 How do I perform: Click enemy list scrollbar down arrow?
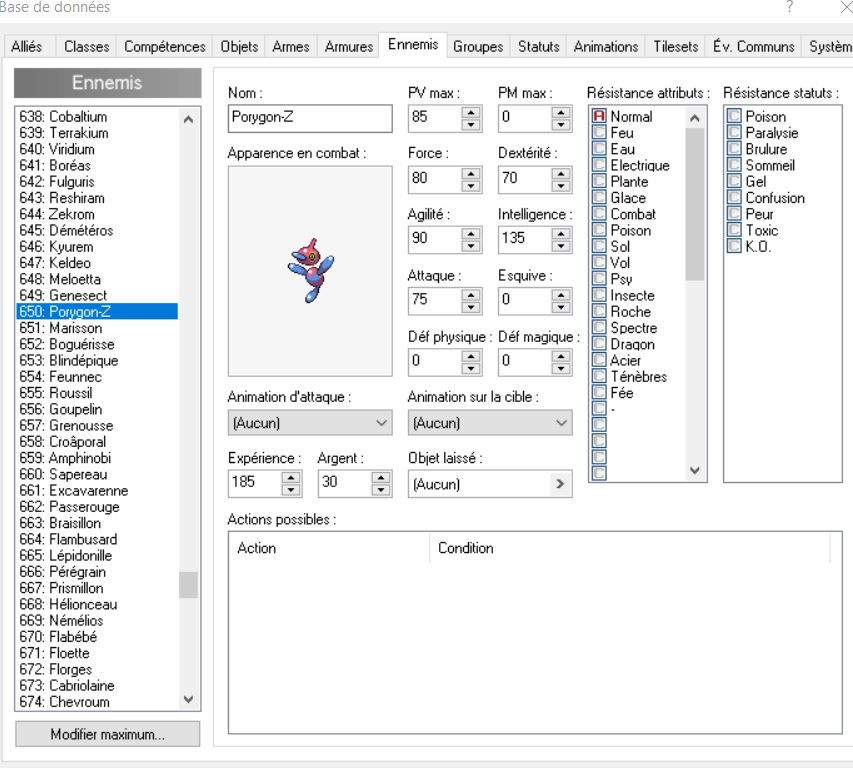(x=188, y=699)
